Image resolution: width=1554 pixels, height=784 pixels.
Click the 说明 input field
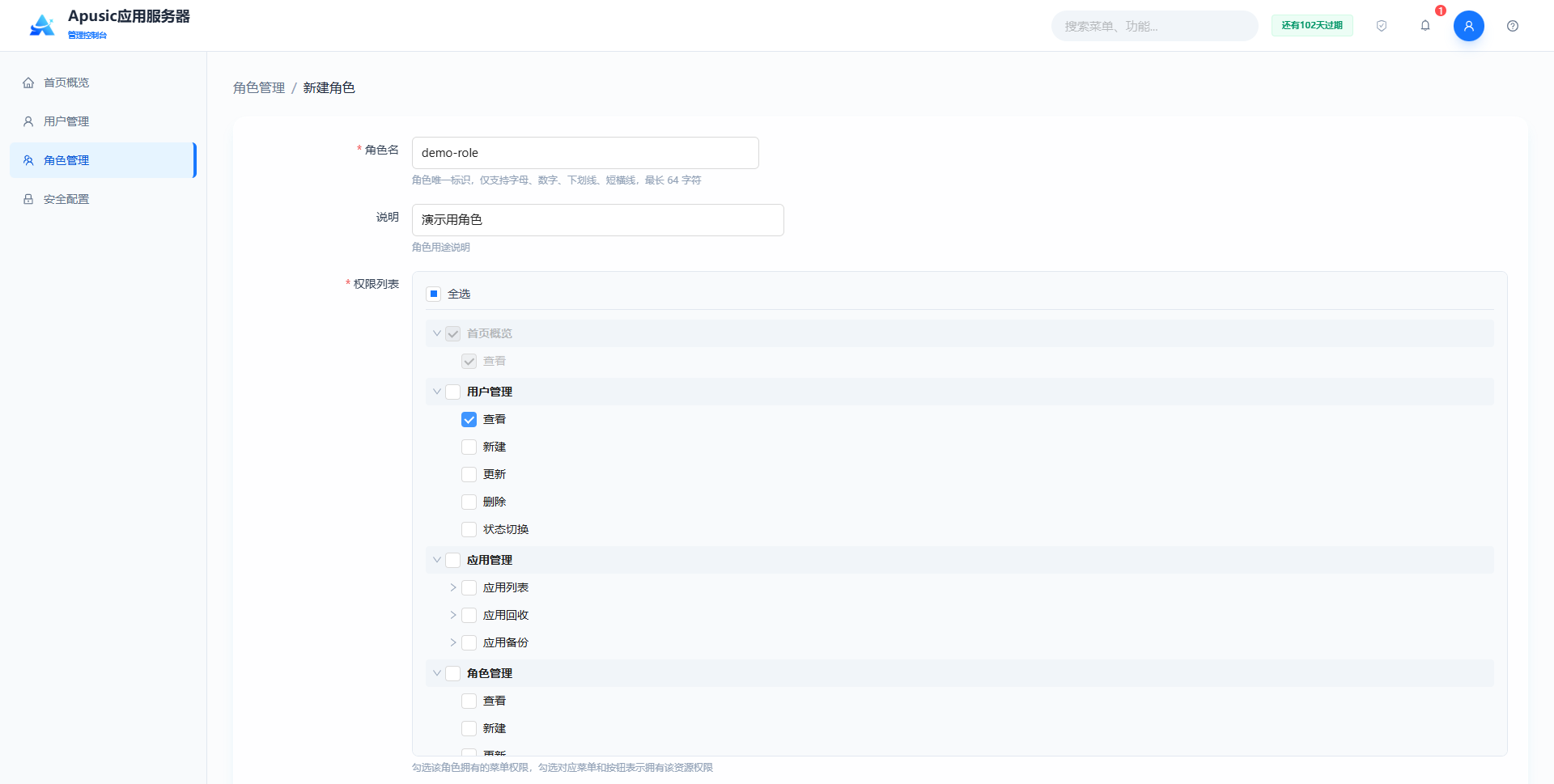pos(598,220)
